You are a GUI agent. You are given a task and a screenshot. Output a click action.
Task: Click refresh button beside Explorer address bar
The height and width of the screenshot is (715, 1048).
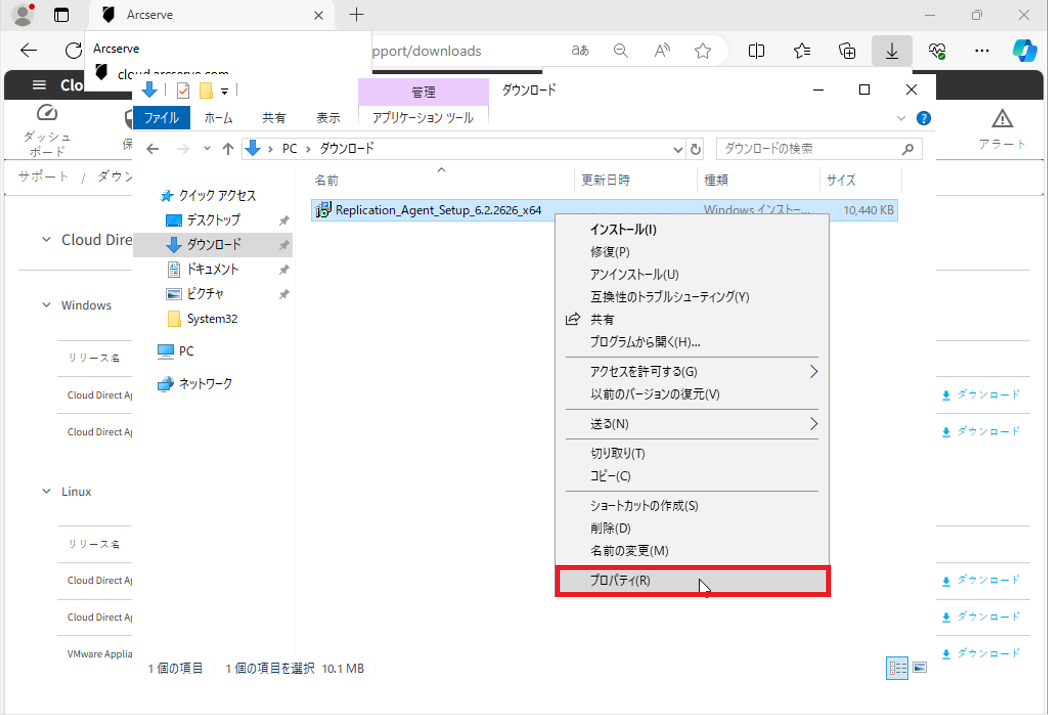696,149
